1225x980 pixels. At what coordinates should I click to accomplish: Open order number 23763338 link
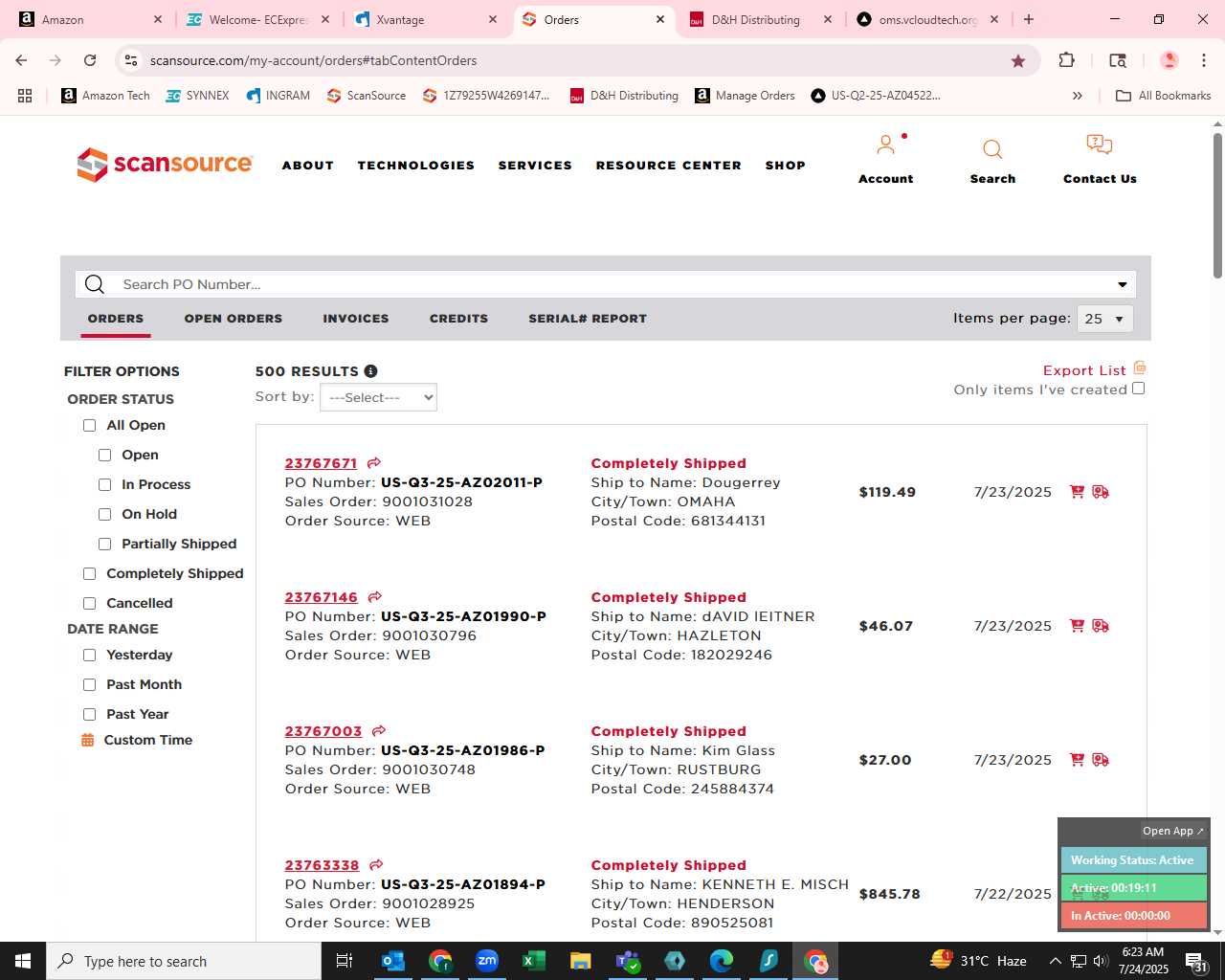(322, 865)
